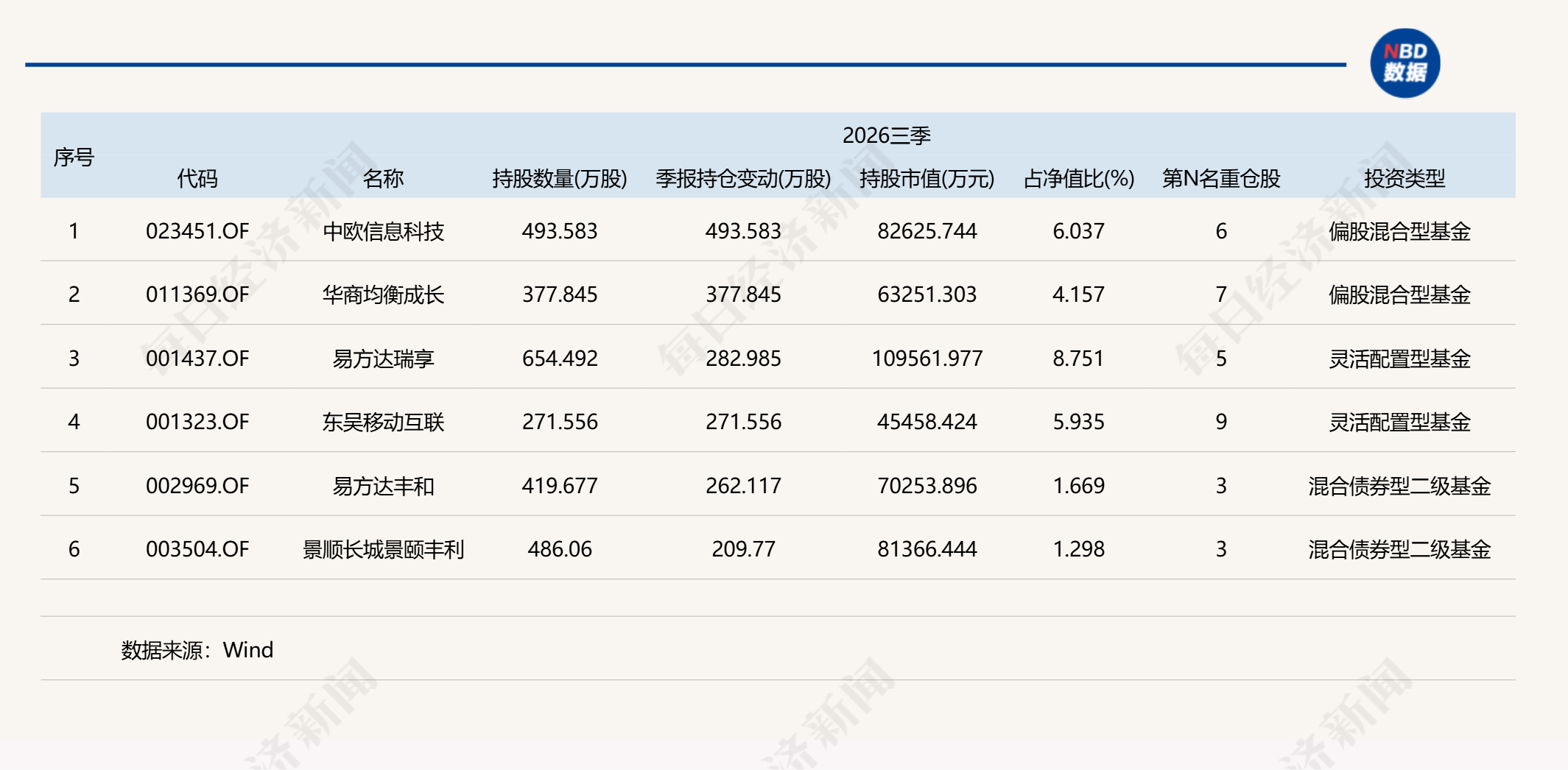Select fund code 011369.OF
This screenshot has width=1568, height=770.
(197, 294)
